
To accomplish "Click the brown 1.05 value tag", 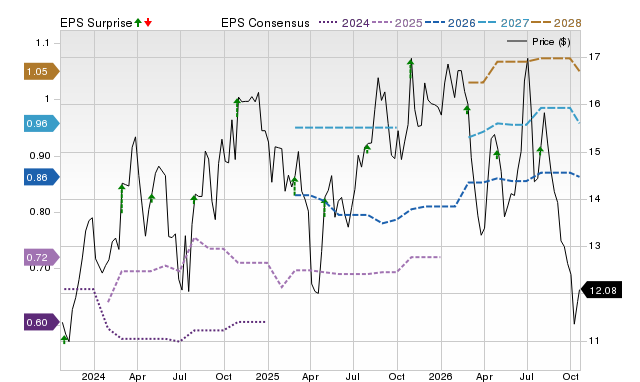I will tap(42, 72).
